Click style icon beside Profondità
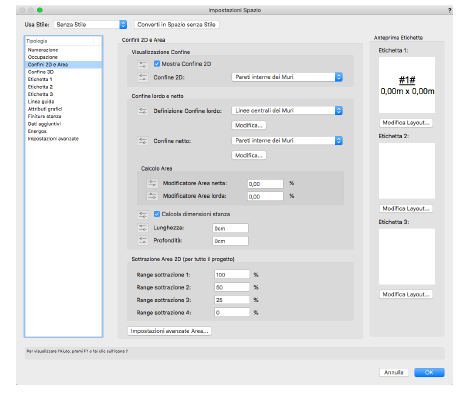 (x=143, y=240)
